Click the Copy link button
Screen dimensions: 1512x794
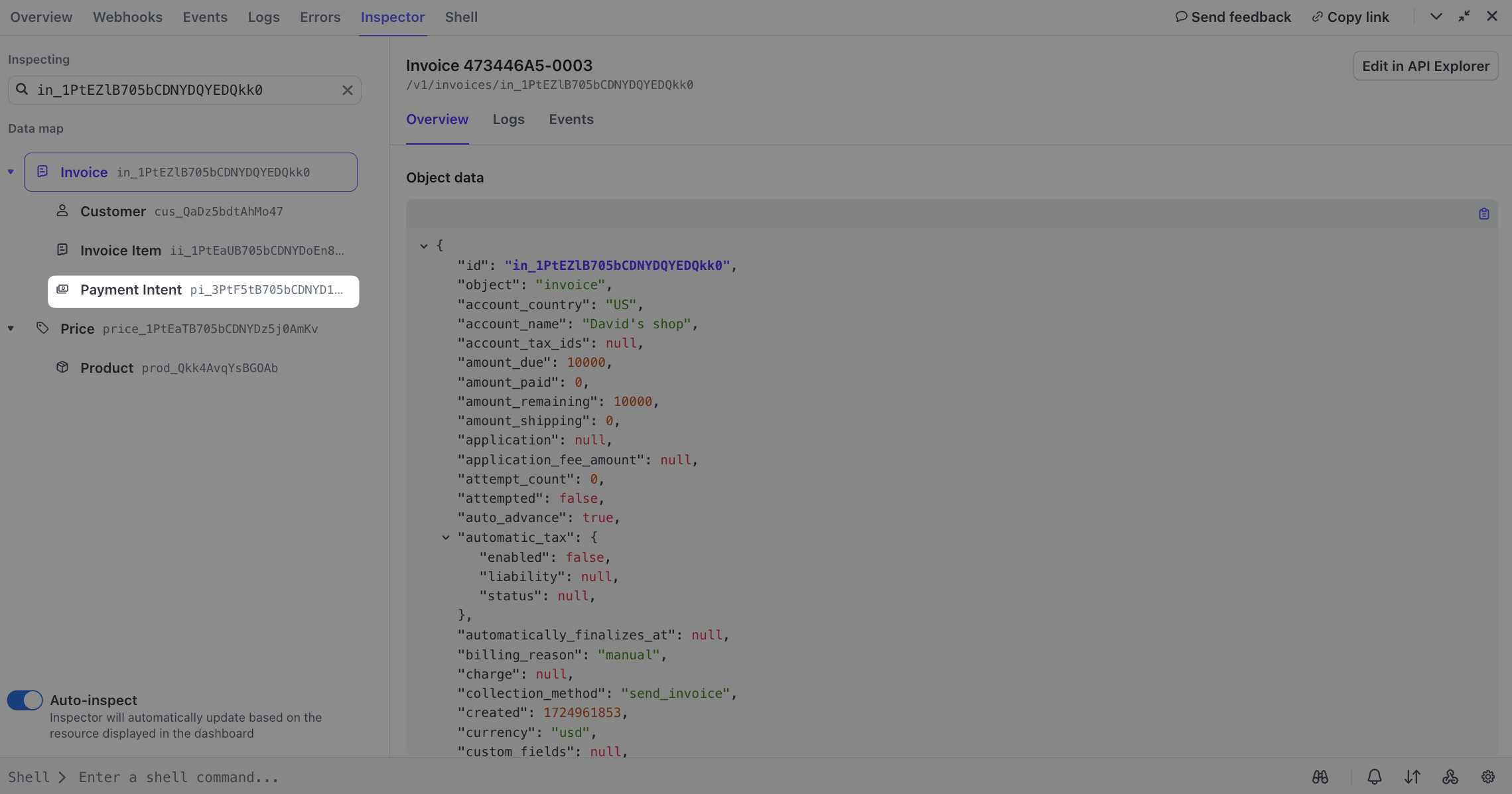point(1350,17)
